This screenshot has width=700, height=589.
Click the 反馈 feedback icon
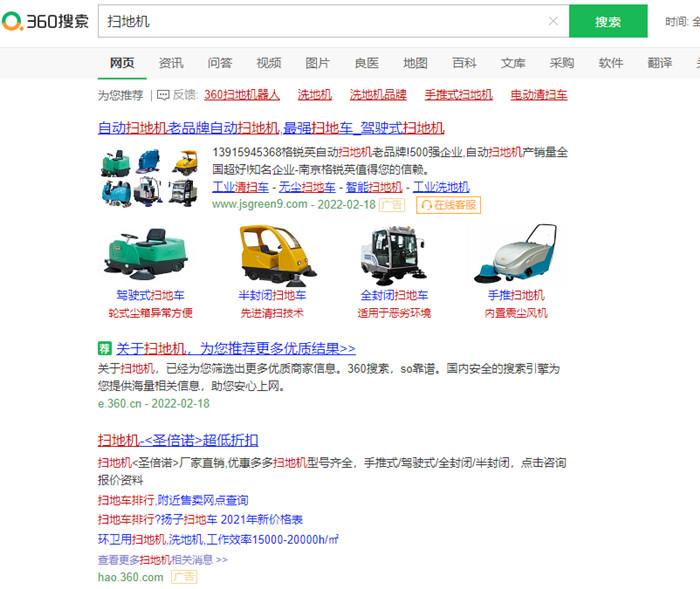[163, 95]
